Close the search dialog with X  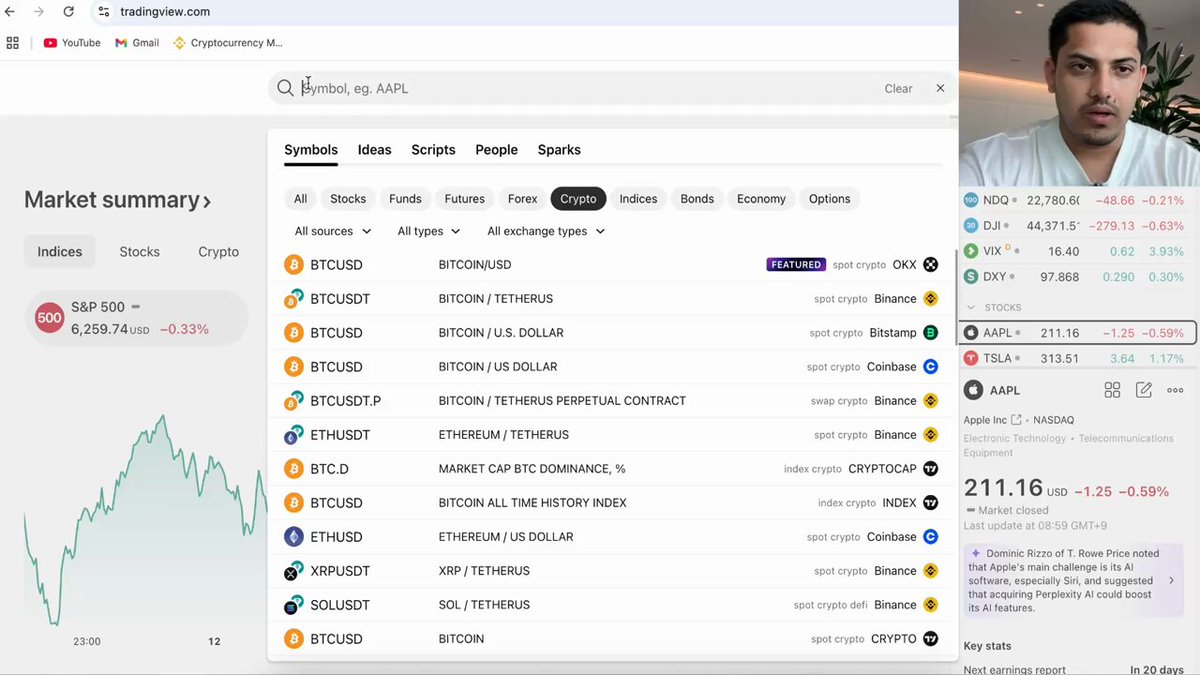click(940, 88)
